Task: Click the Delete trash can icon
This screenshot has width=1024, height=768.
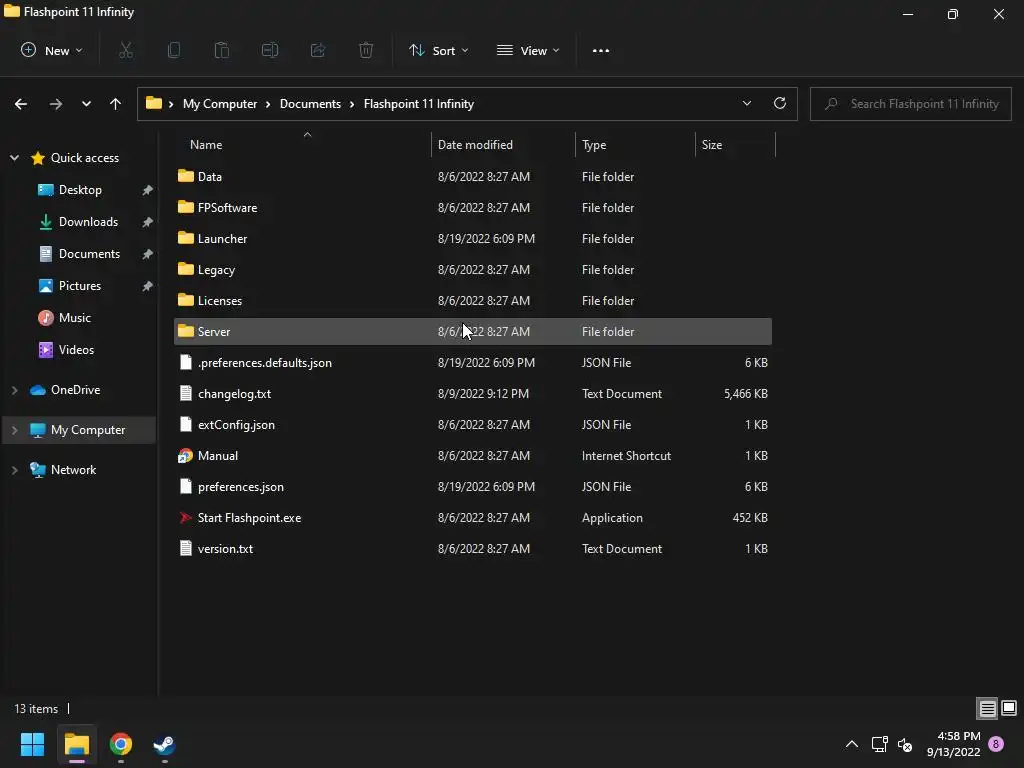Action: pos(366,50)
